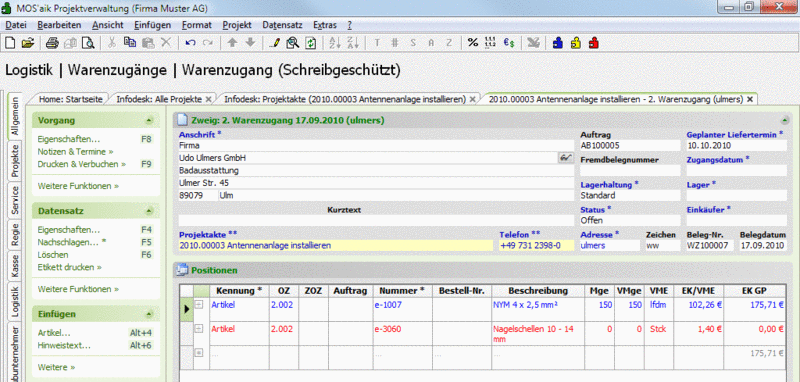Open the Projekt menu

(x=237, y=25)
